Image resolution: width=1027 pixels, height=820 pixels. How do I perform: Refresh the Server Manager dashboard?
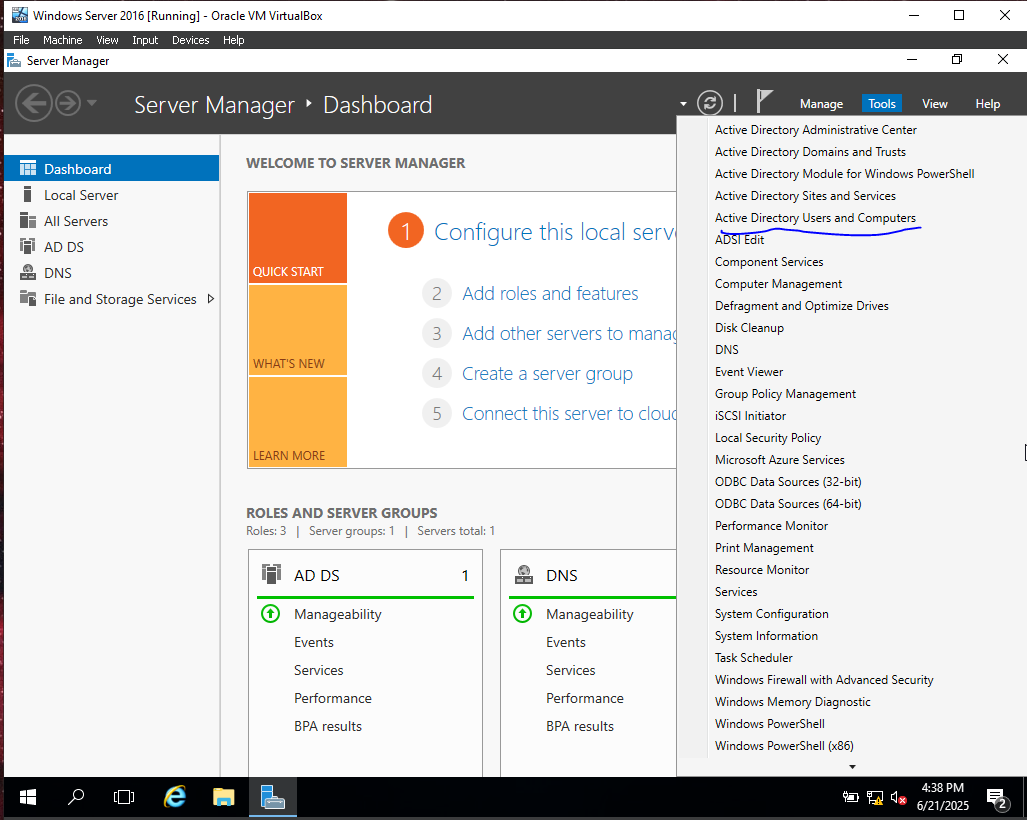coord(709,103)
